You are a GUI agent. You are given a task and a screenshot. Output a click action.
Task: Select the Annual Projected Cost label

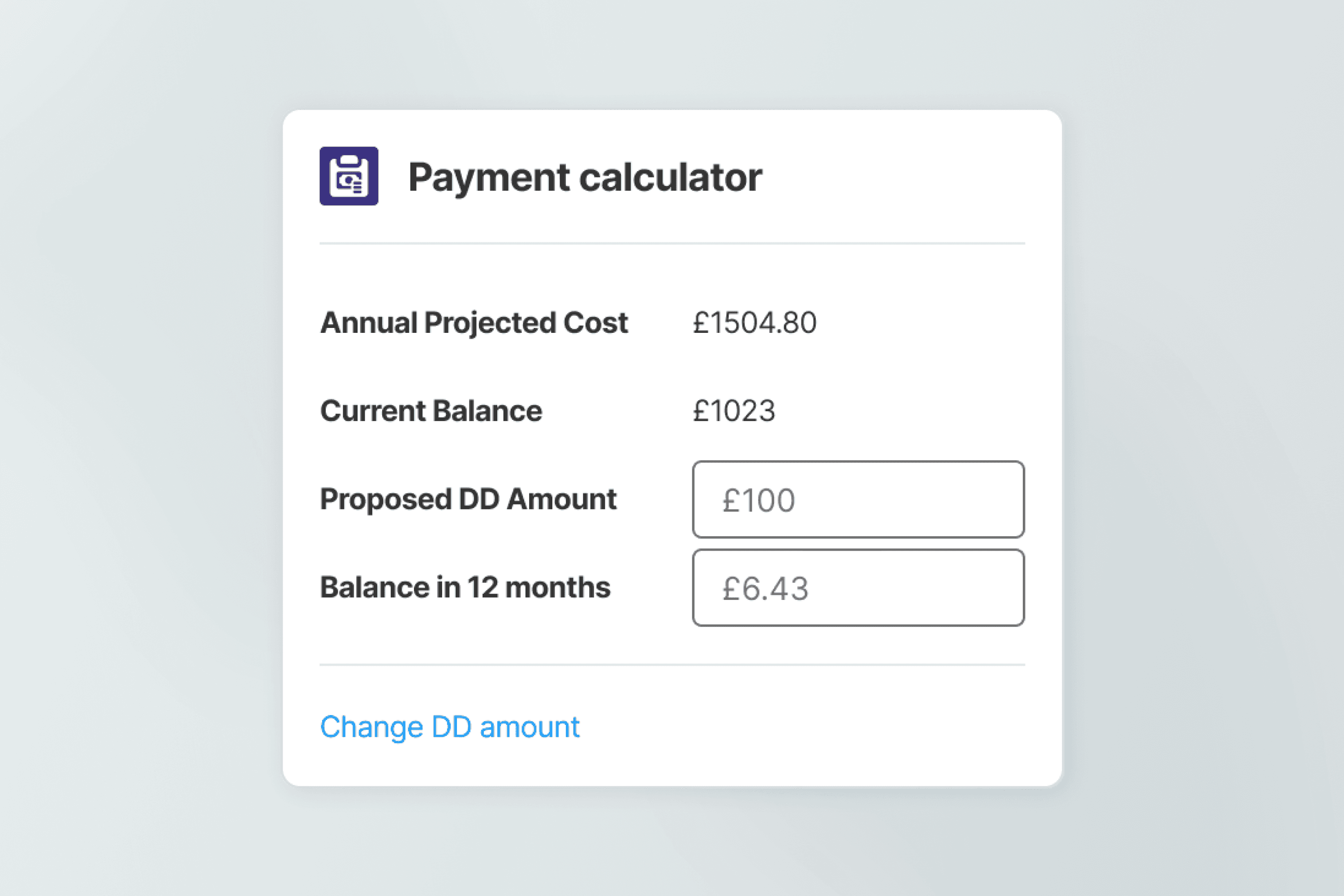(474, 323)
